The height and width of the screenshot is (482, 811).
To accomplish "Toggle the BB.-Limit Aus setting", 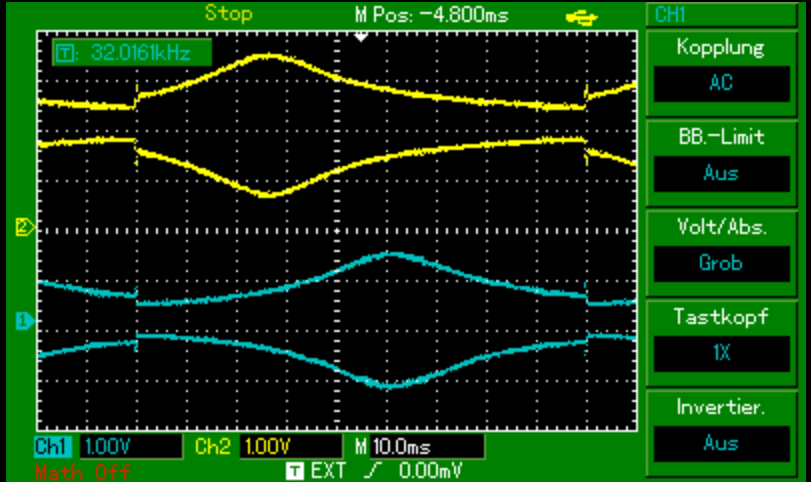I will click(720, 173).
